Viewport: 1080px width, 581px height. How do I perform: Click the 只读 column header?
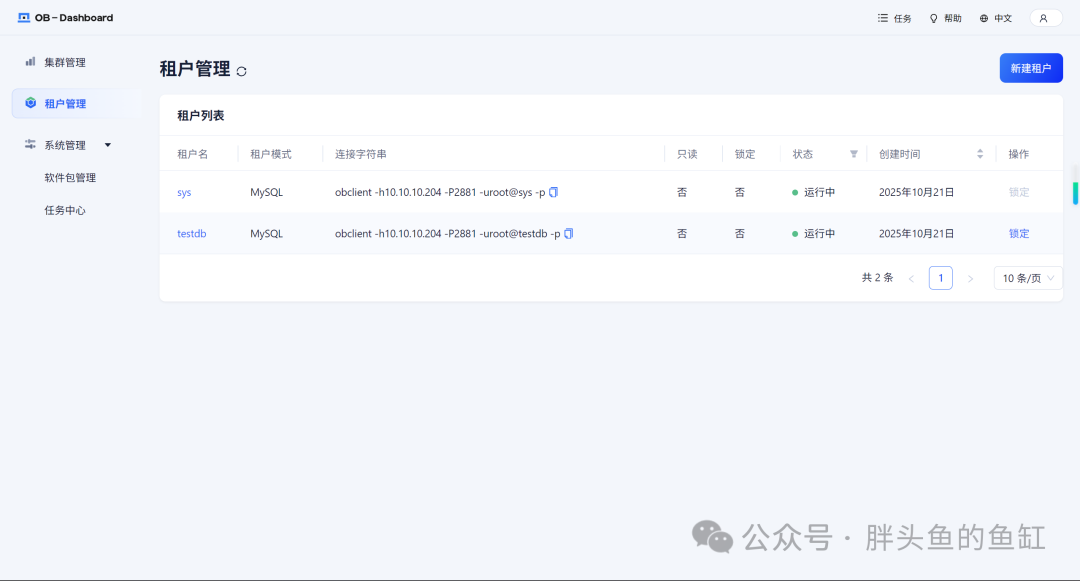(687, 154)
